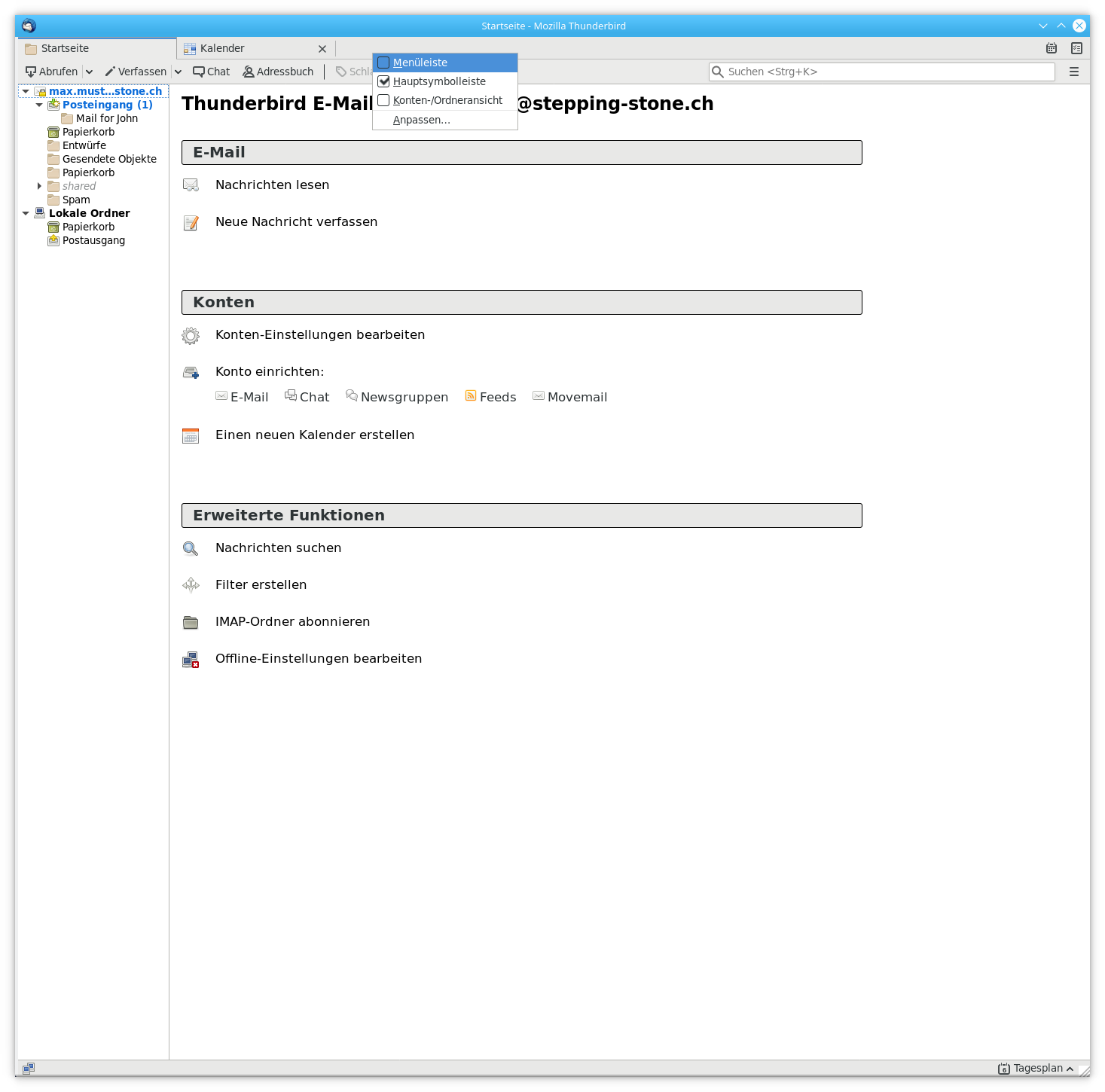This screenshot has height=1092, width=1105.
Task: Close the Kalender tab
Action: point(322,49)
